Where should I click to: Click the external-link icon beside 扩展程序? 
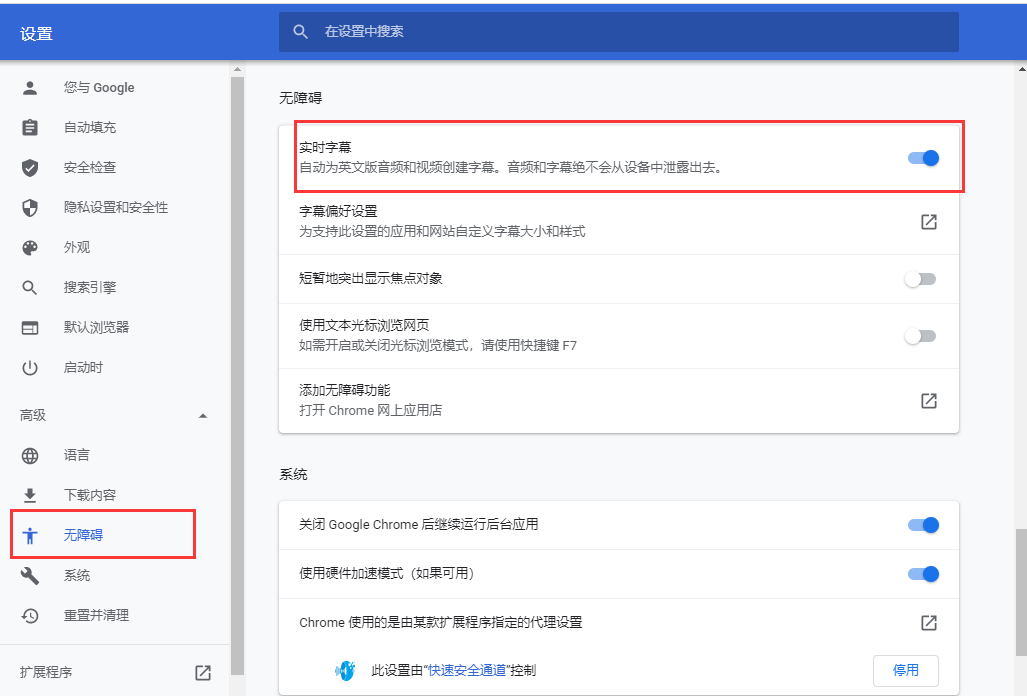(x=203, y=672)
